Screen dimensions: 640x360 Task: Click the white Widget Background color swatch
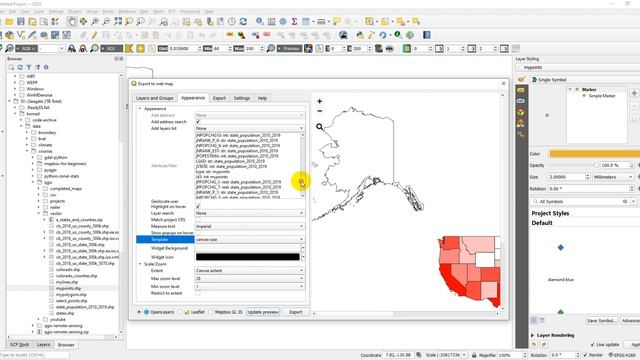pos(248,248)
